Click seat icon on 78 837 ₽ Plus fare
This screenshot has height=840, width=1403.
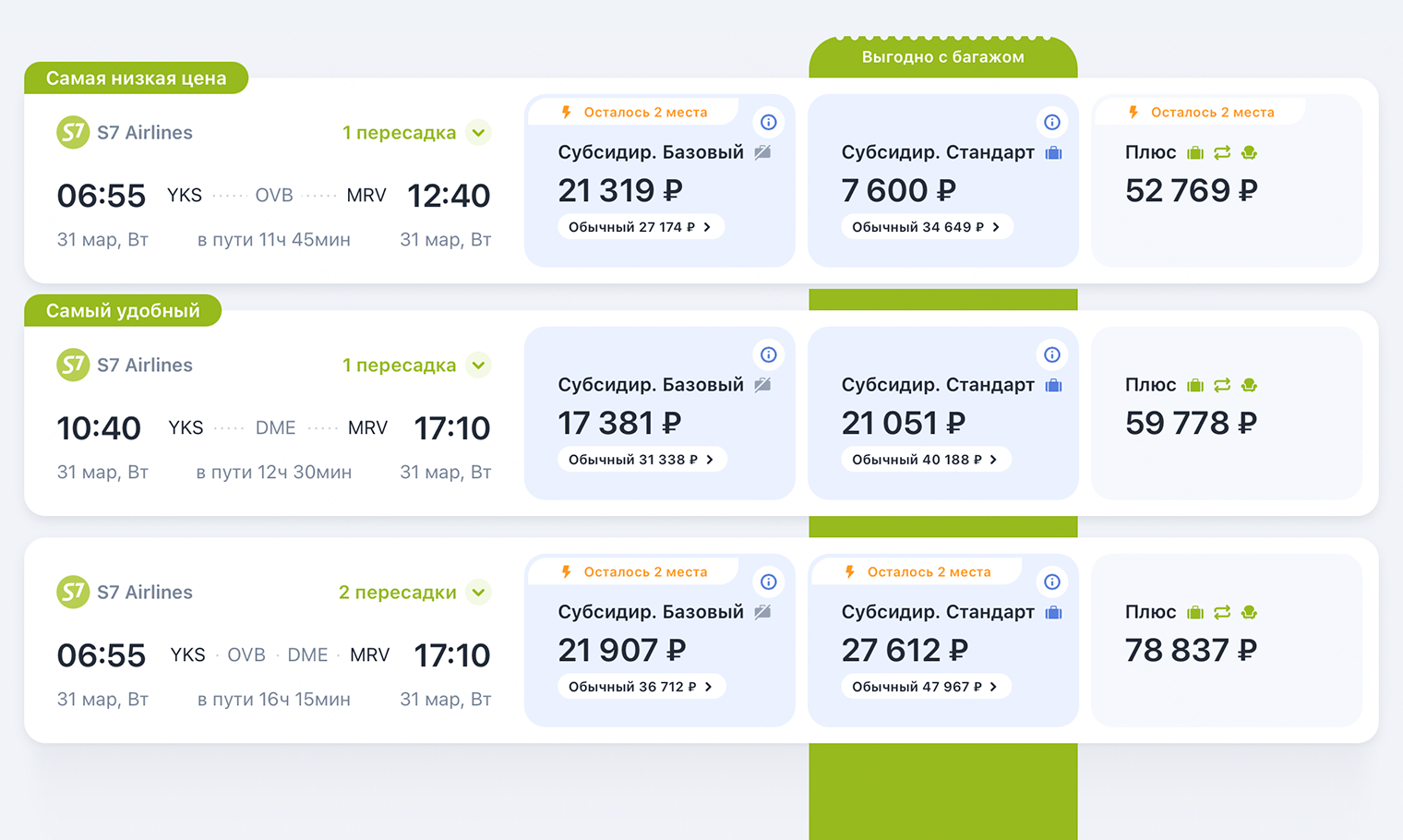1249,612
